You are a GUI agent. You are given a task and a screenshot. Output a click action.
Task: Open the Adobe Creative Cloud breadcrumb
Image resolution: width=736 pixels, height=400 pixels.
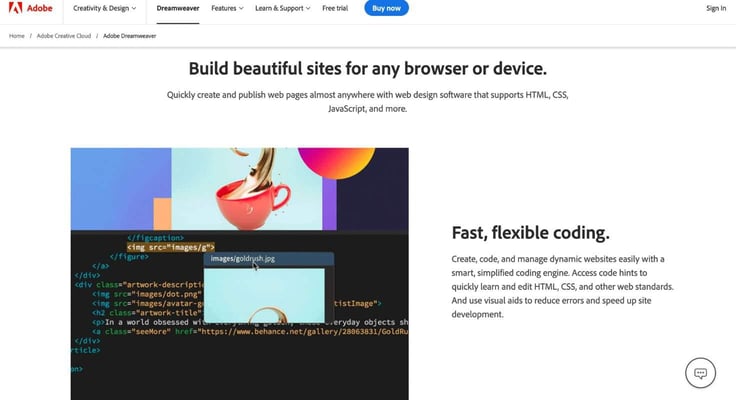coord(64,36)
